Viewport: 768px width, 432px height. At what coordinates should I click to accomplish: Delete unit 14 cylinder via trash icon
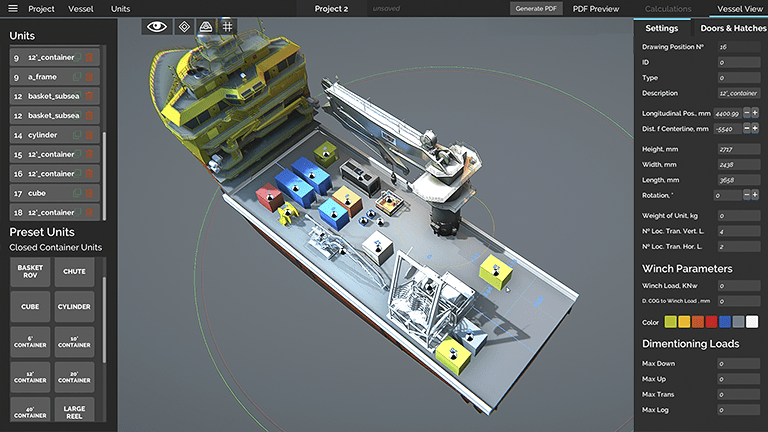[x=89, y=135]
